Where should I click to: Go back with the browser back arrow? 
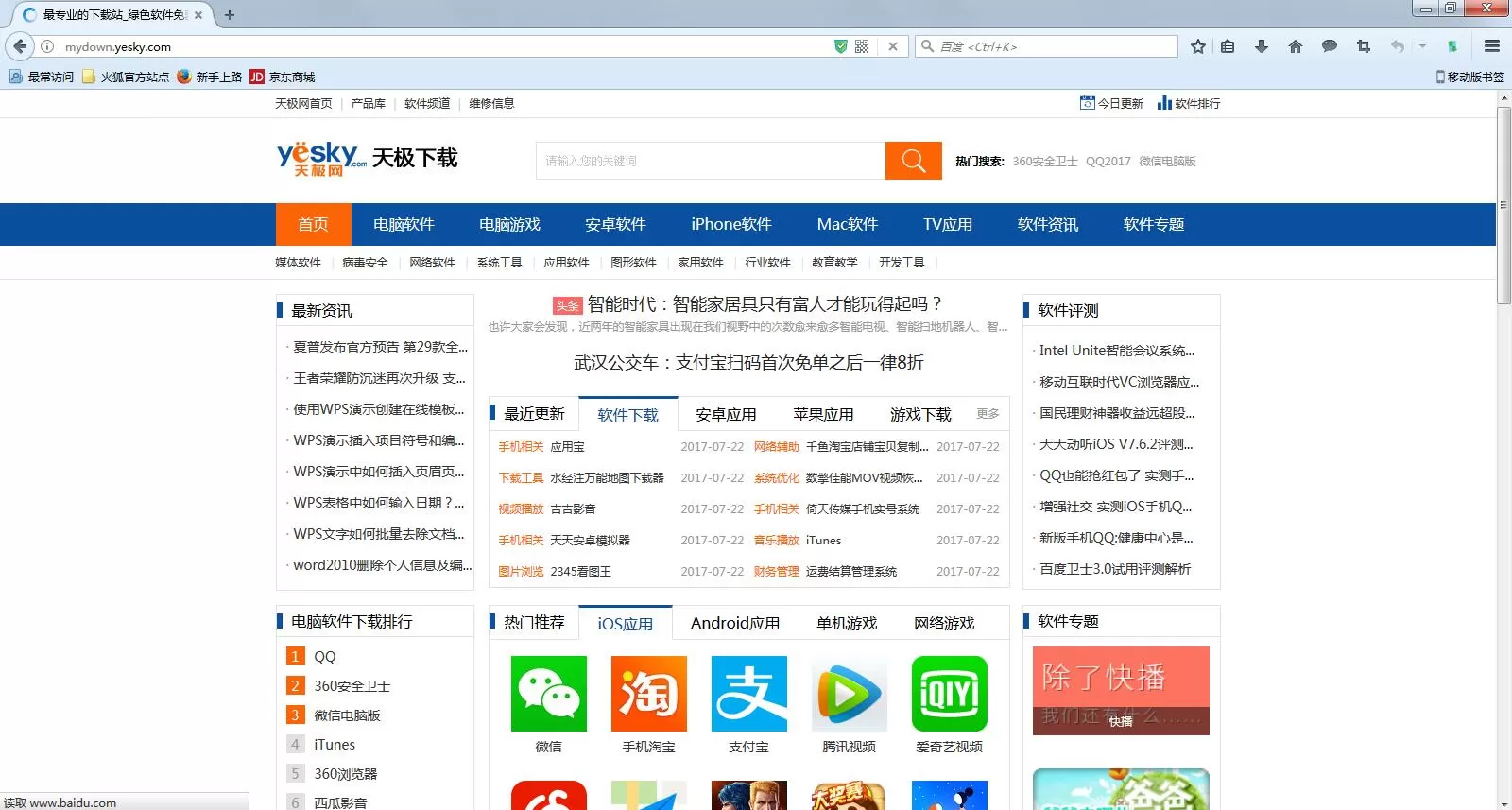20,46
